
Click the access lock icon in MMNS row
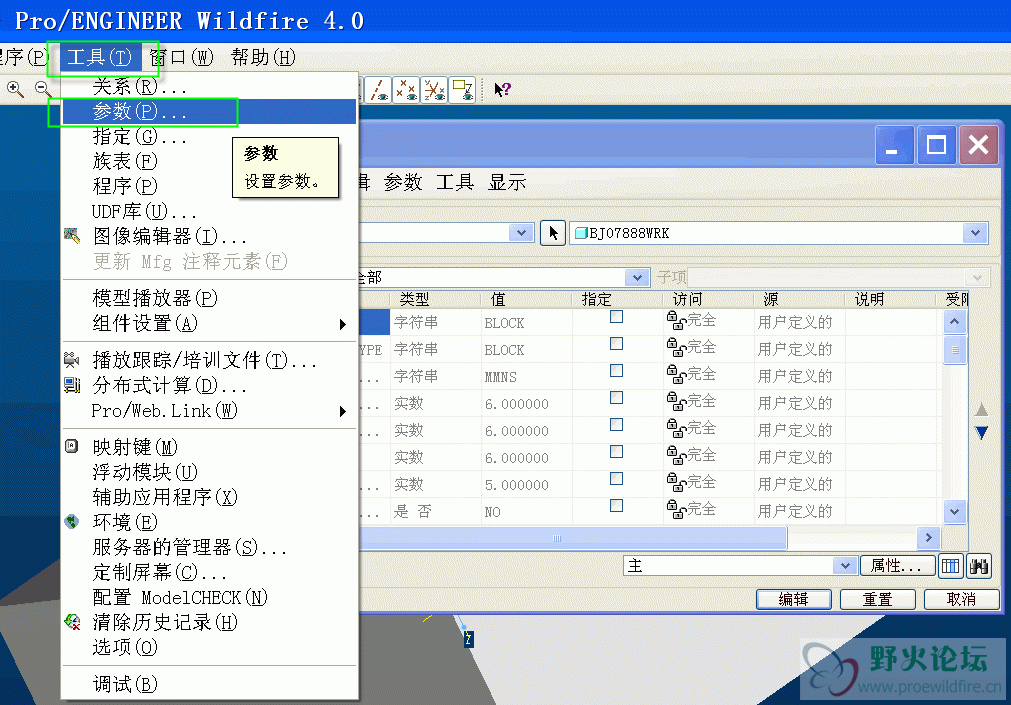[x=676, y=375]
